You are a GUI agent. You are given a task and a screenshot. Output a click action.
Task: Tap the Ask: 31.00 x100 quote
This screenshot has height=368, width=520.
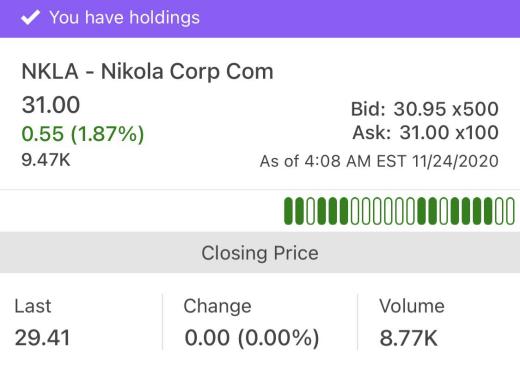pyautogui.click(x=425, y=132)
